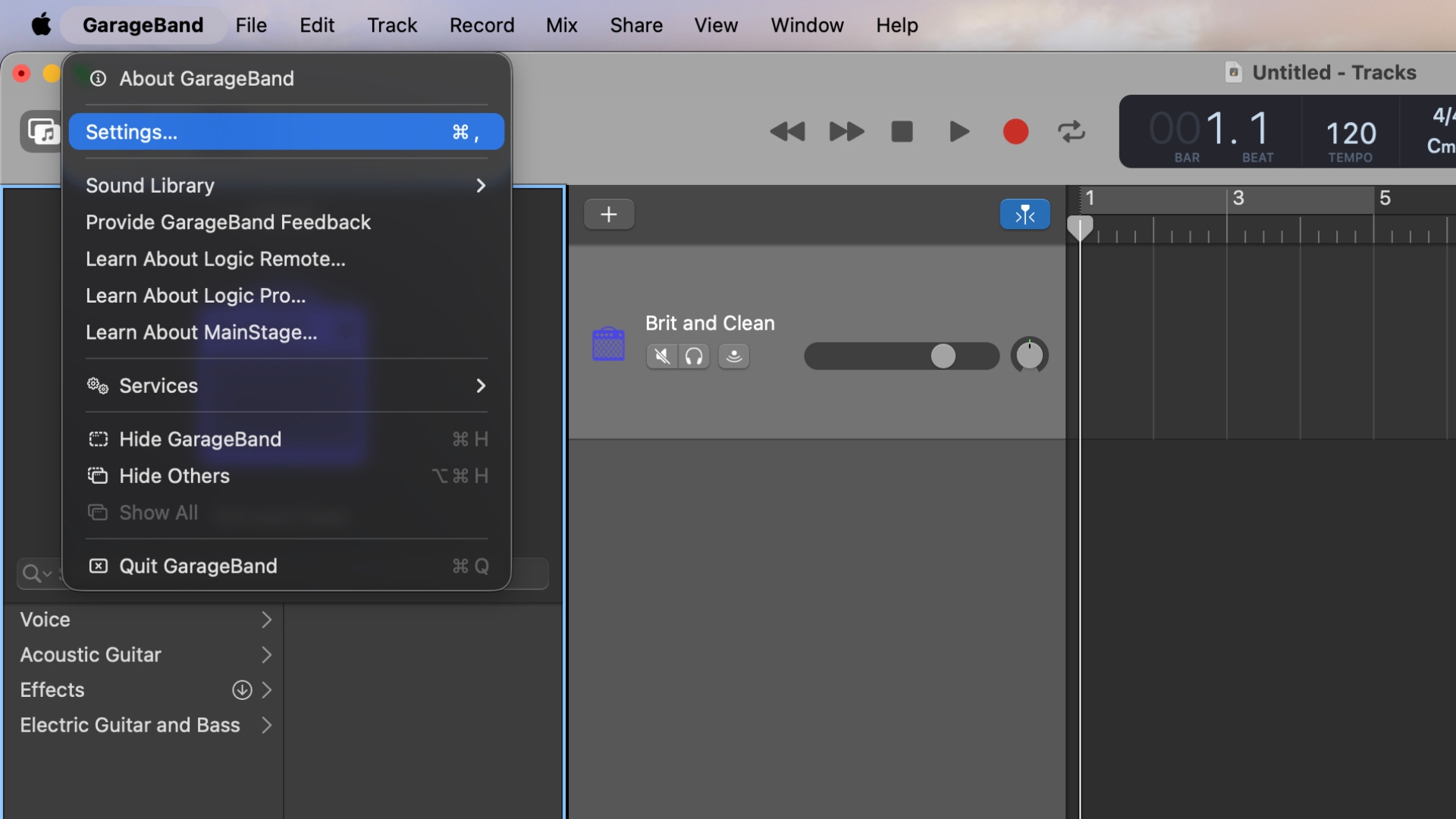Click the Library button in the toolbar

click(41, 132)
